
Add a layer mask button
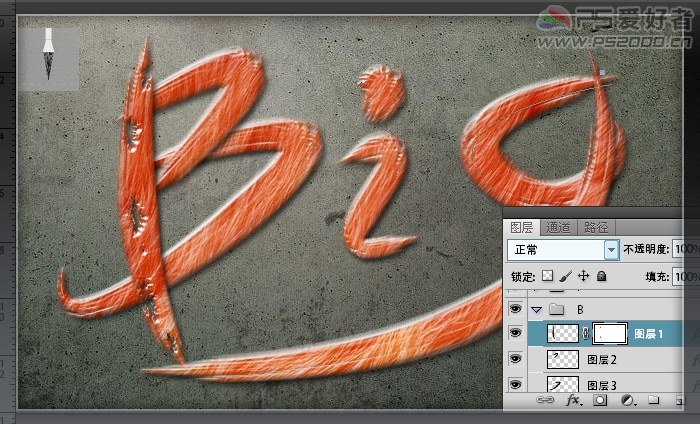click(x=600, y=400)
